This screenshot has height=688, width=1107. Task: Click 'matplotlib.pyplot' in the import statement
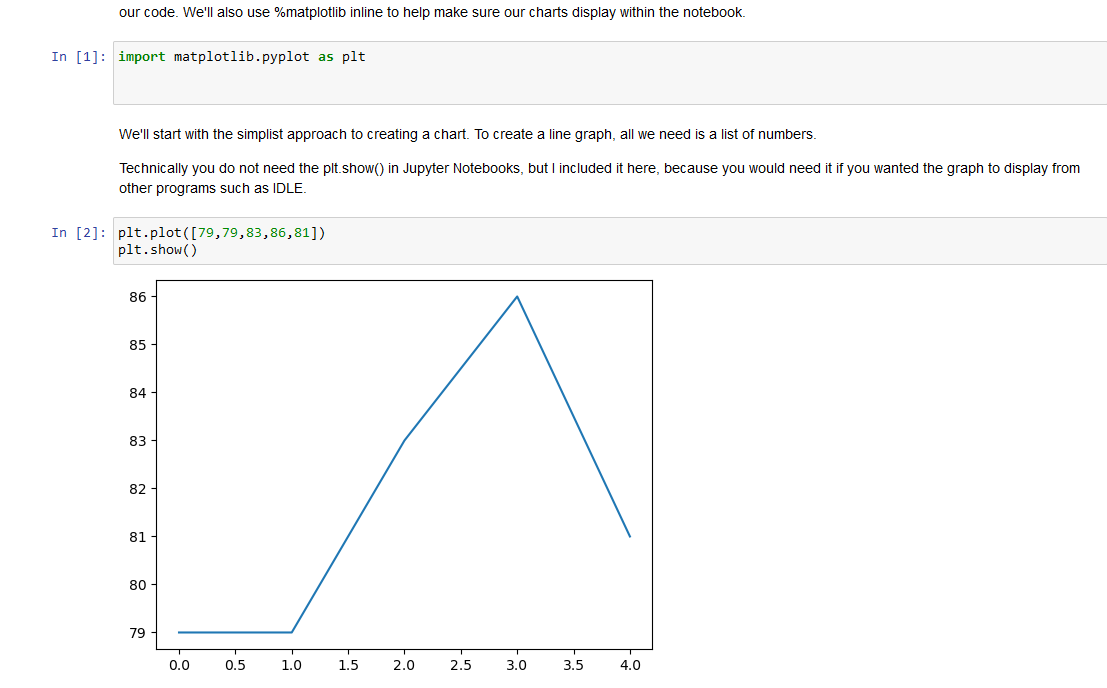pos(241,57)
